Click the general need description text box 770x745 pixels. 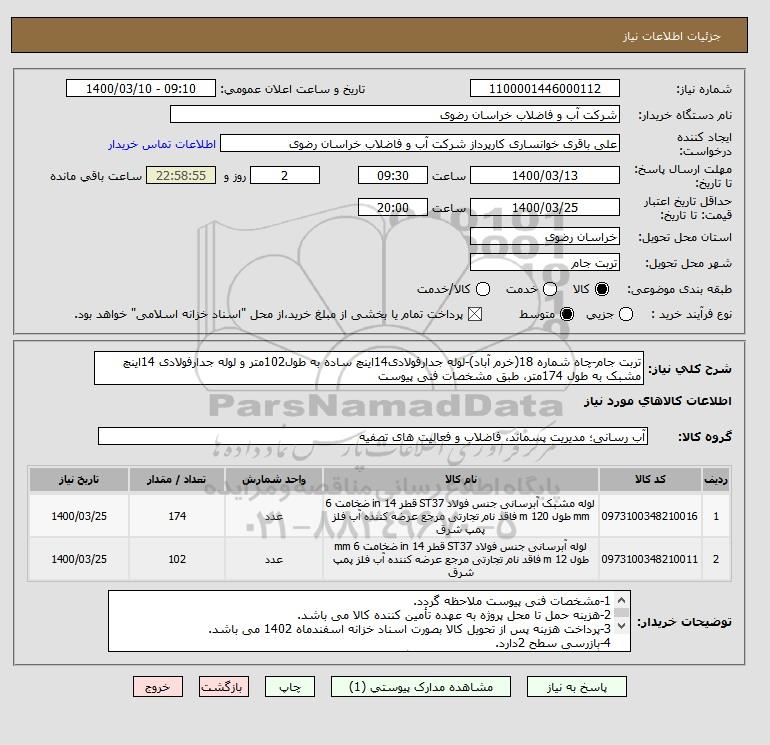[369, 368]
